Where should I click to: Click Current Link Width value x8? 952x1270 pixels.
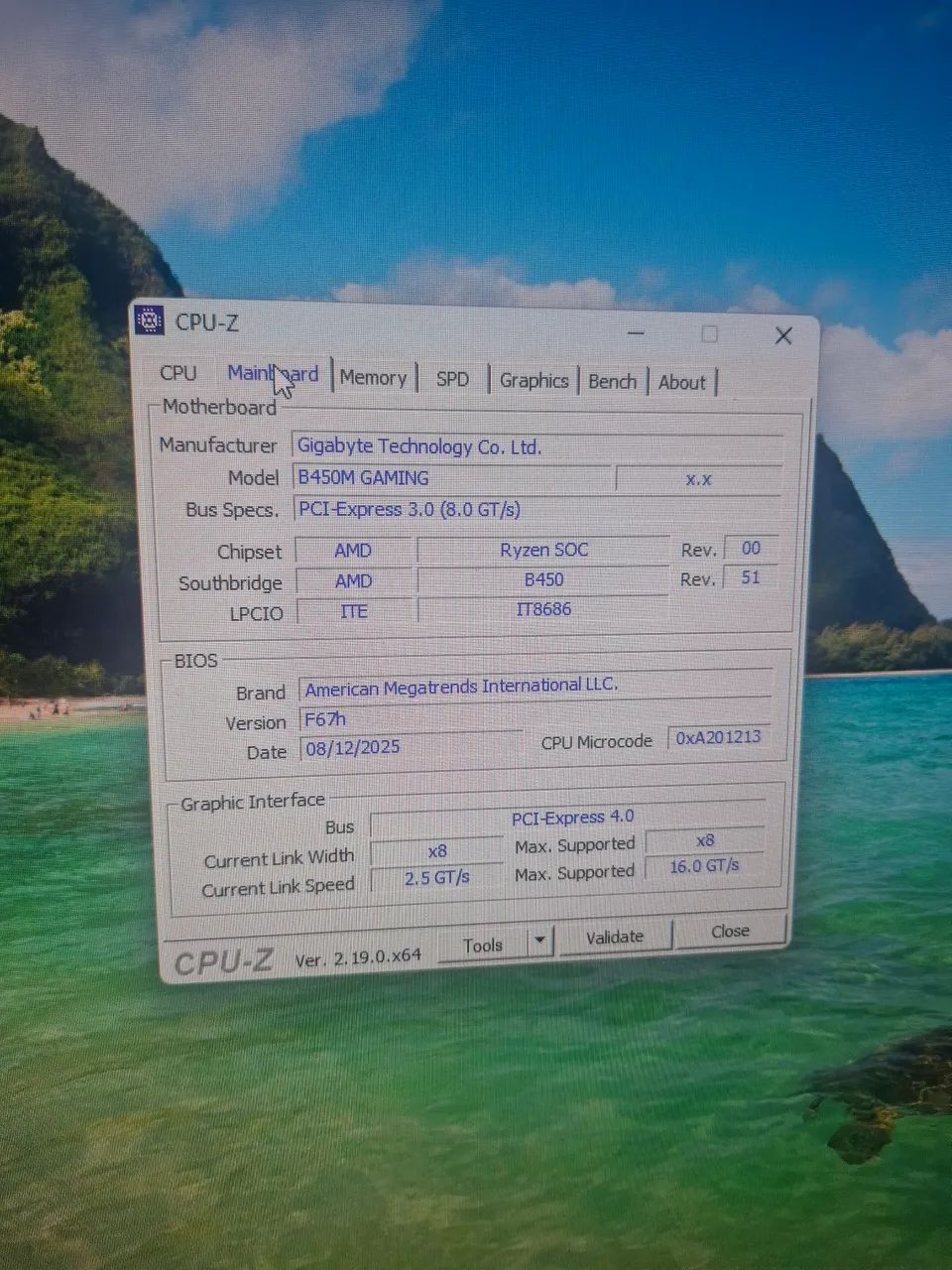tap(437, 851)
